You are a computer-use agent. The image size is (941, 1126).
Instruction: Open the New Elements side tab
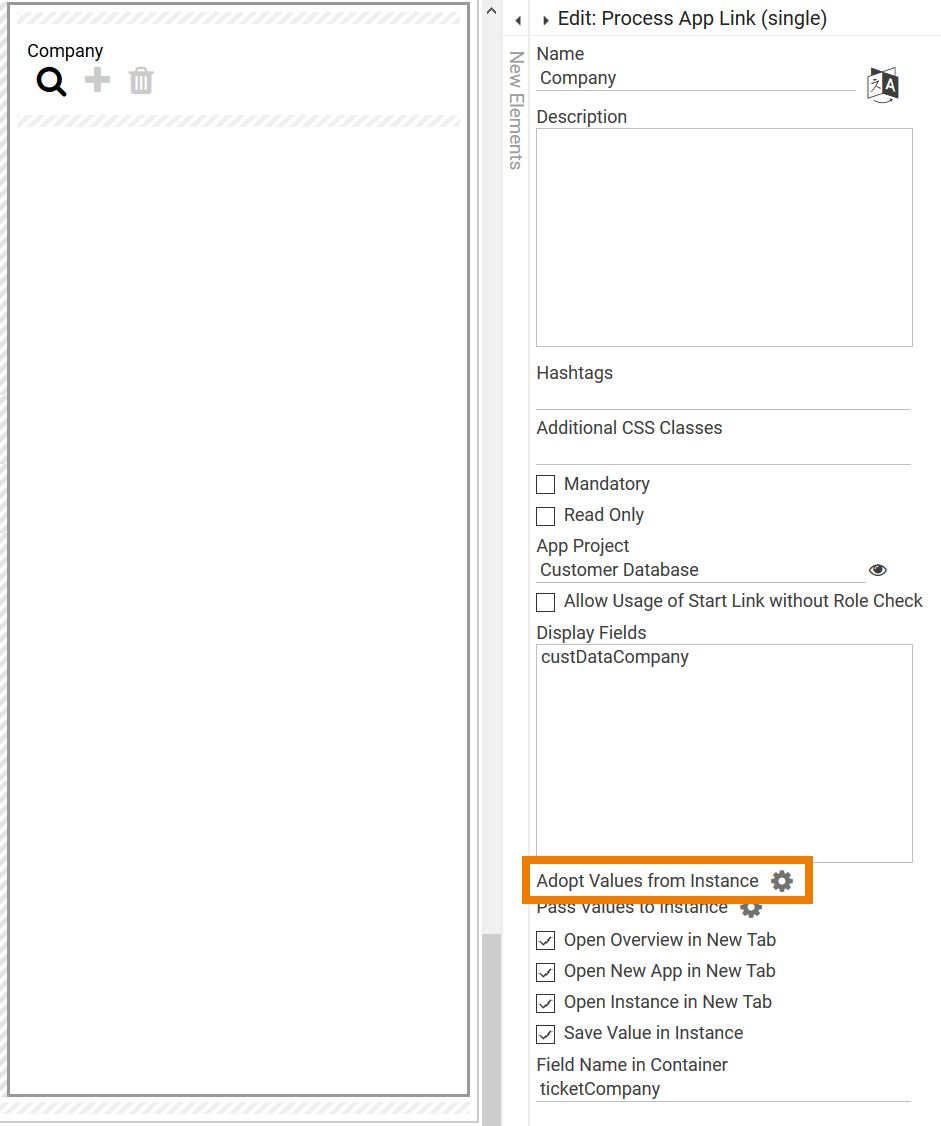click(516, 110)
